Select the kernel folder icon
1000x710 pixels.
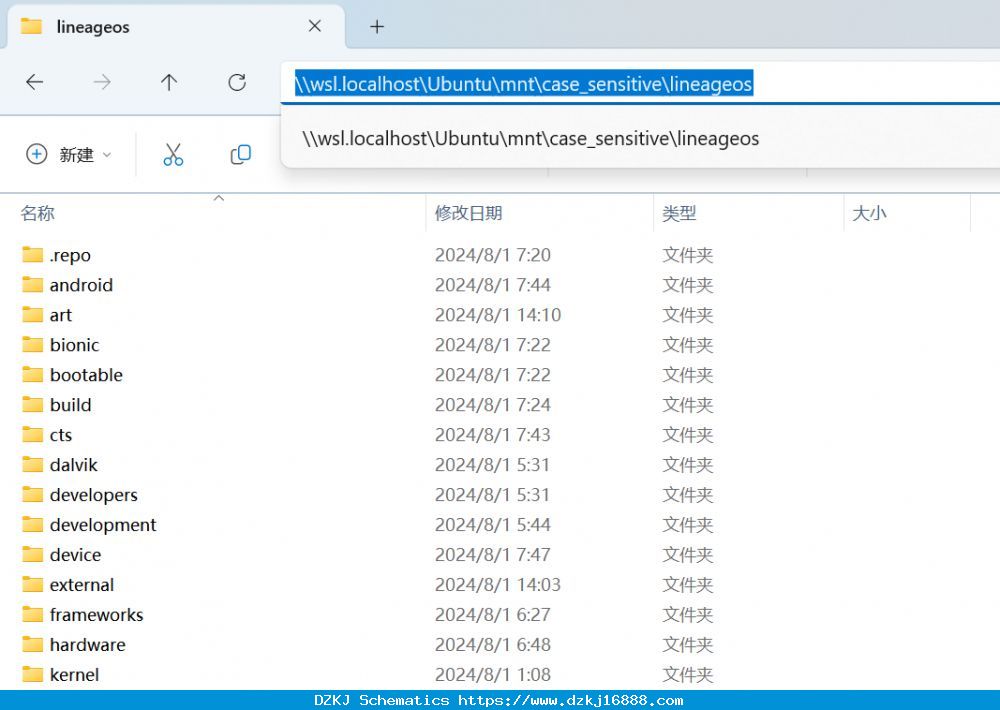32,674
